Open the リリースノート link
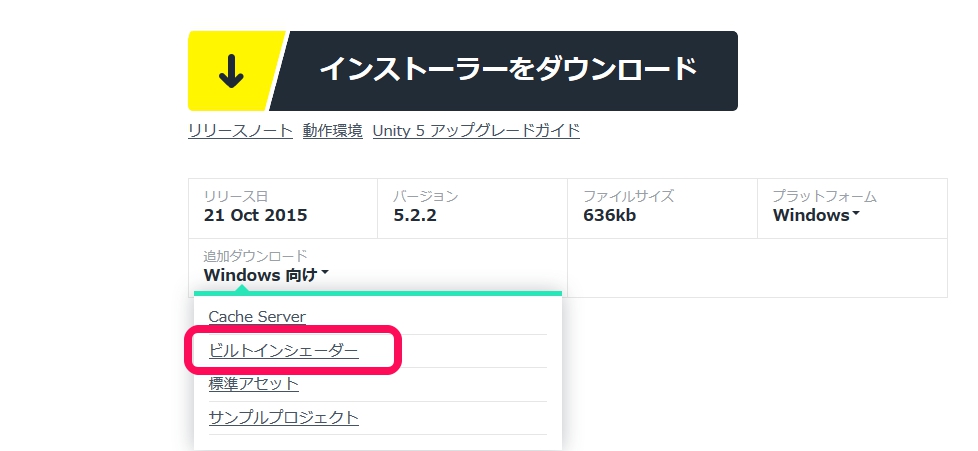The height and width of the screenshot is (451, 978). pyautogui.click(x=240, y=131)
